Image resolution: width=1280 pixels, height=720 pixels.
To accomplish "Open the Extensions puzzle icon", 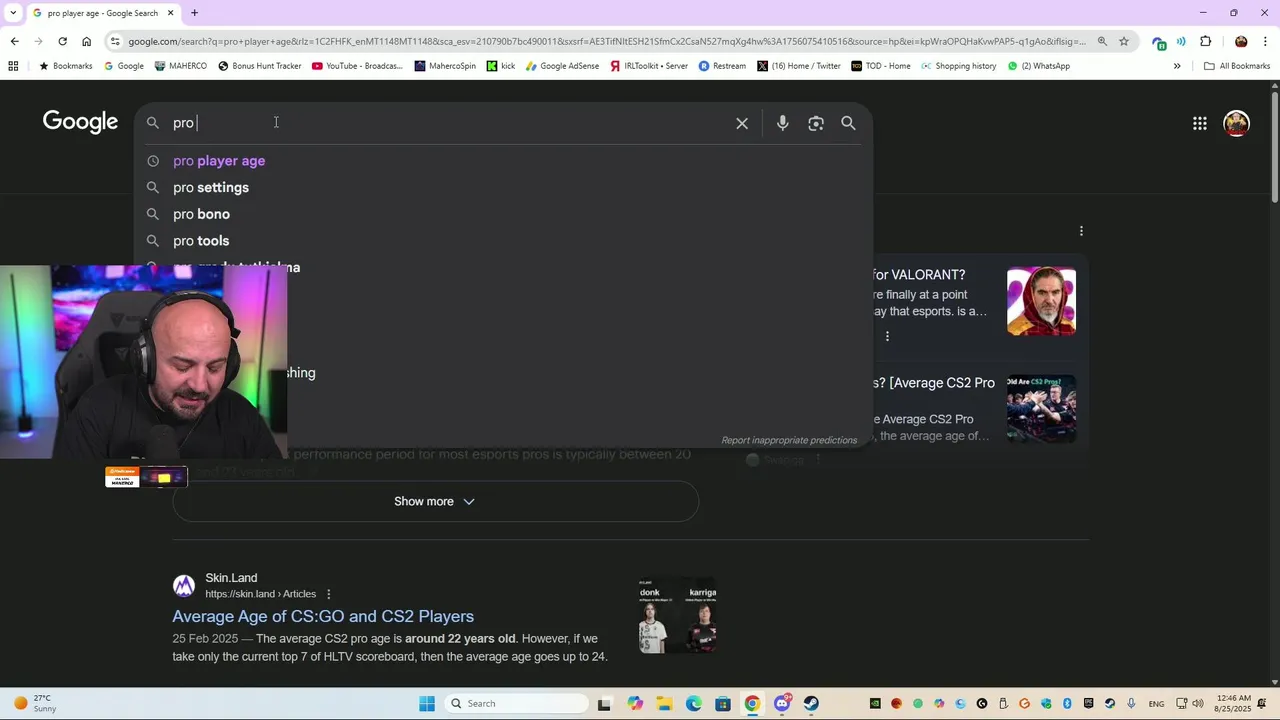I will (x=1205, y=41).
